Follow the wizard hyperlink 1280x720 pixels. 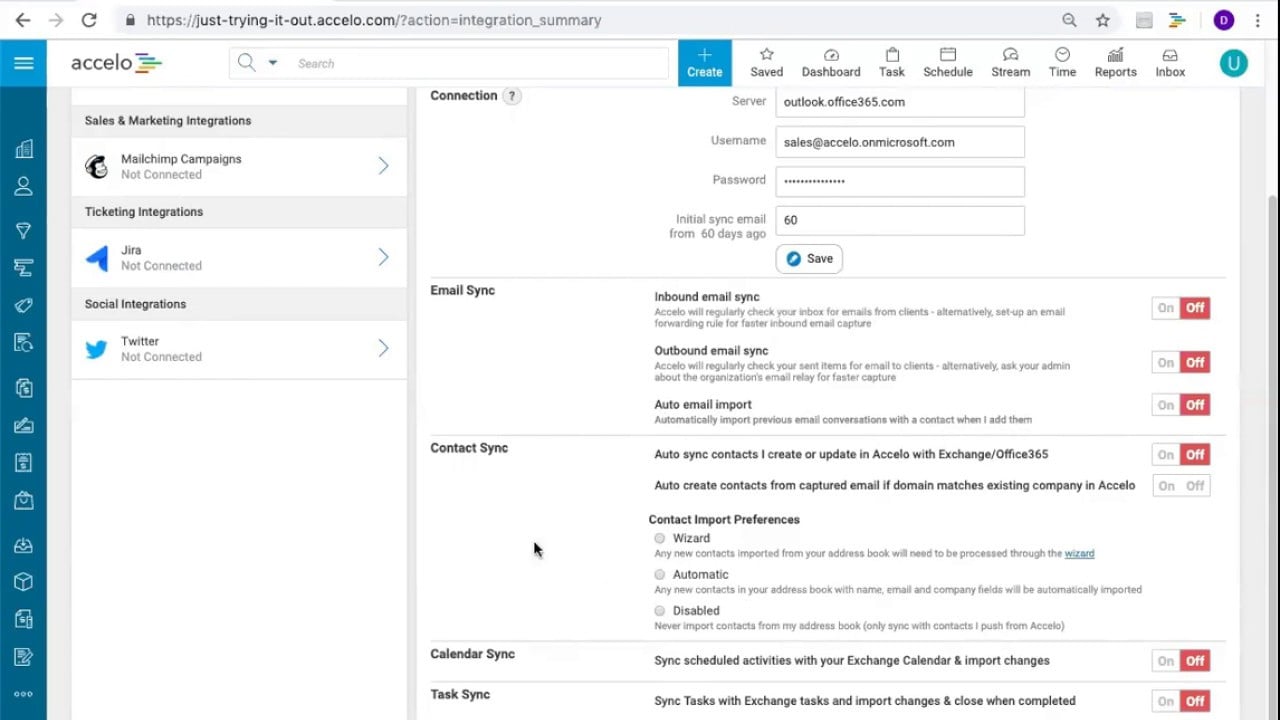(x=1079, y=554)
